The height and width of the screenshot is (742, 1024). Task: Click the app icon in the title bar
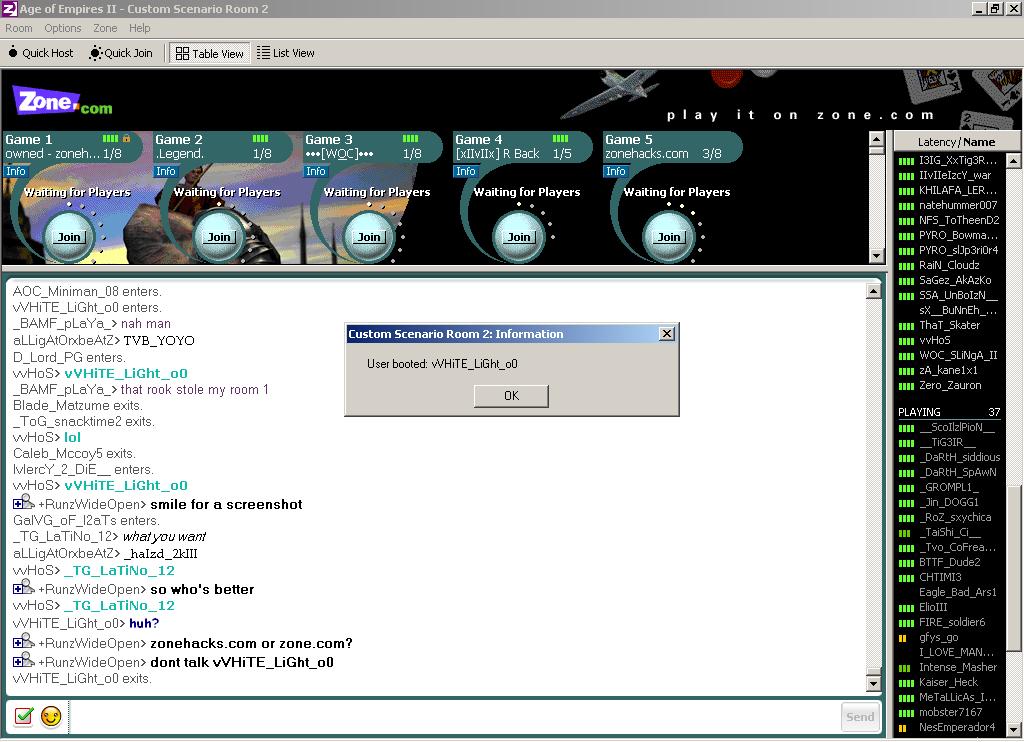[x=9, y=8]
